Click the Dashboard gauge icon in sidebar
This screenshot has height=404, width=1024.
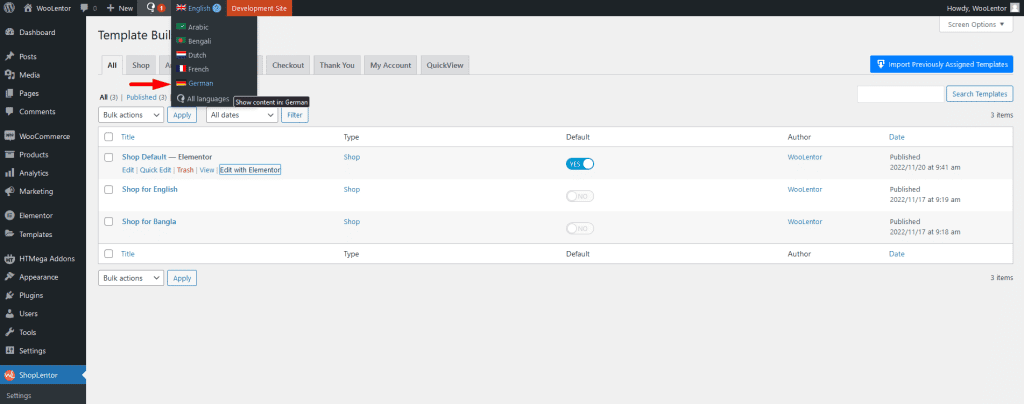click(10, 32)
